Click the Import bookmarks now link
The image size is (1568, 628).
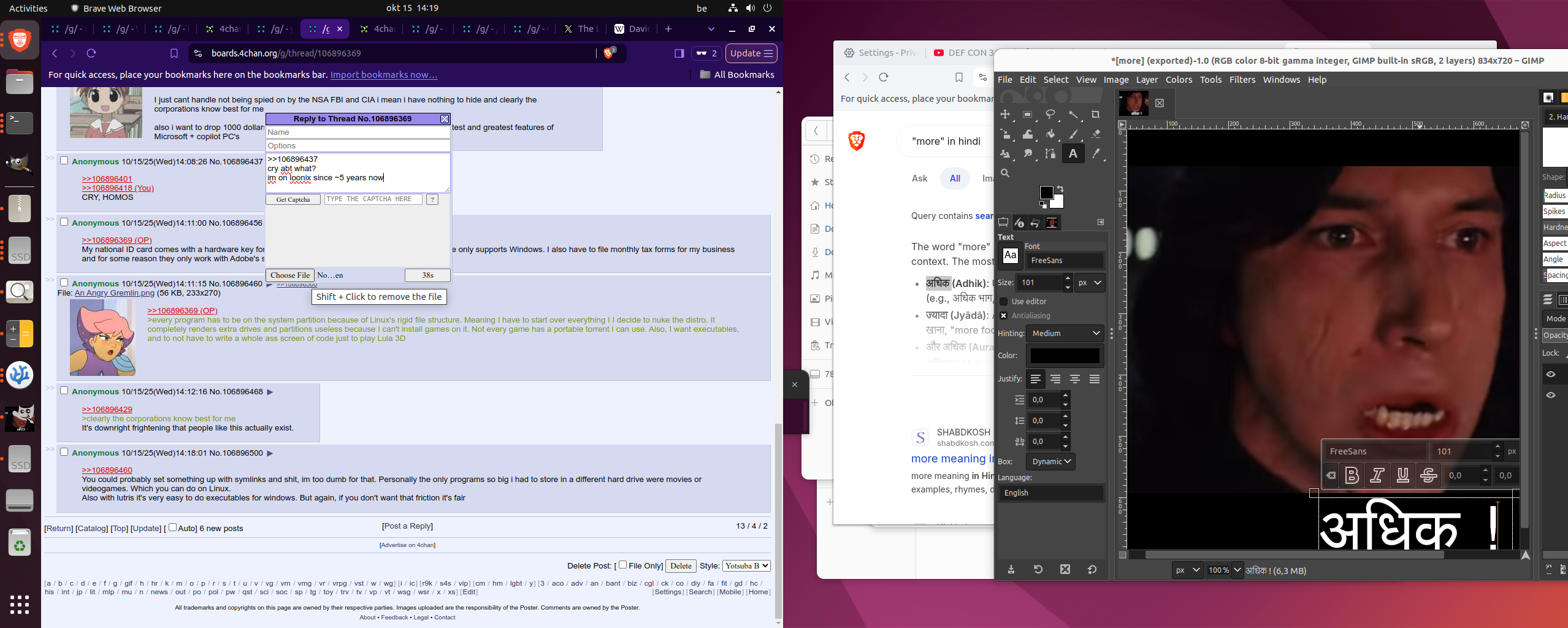click(x=383, y=75)
